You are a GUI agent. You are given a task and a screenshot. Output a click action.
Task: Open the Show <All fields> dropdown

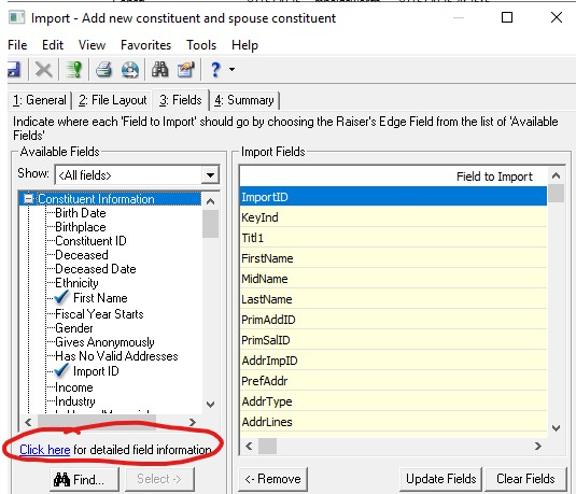tap(210, 175)
